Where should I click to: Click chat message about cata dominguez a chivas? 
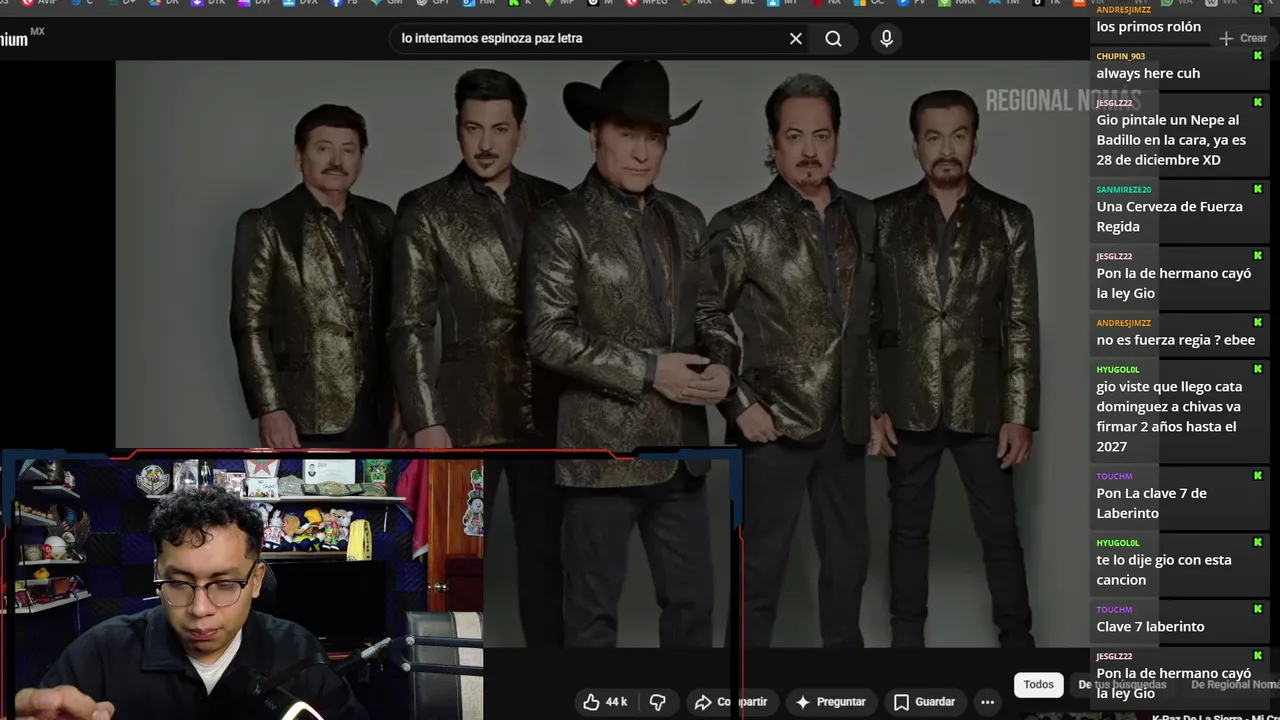pyautogui.click(x=1168, y=416)
